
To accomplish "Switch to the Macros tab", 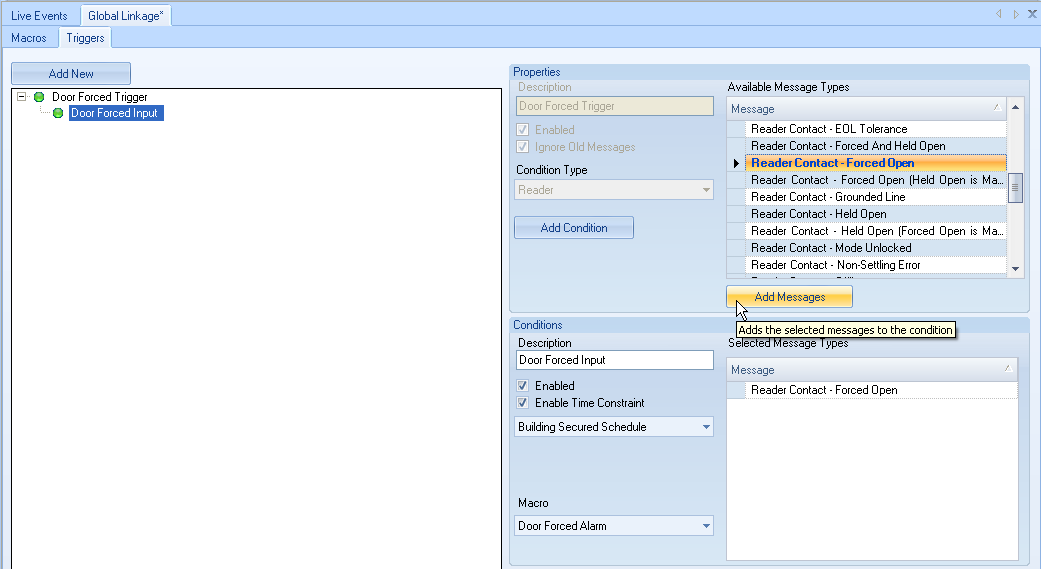I will click(29, 38).
